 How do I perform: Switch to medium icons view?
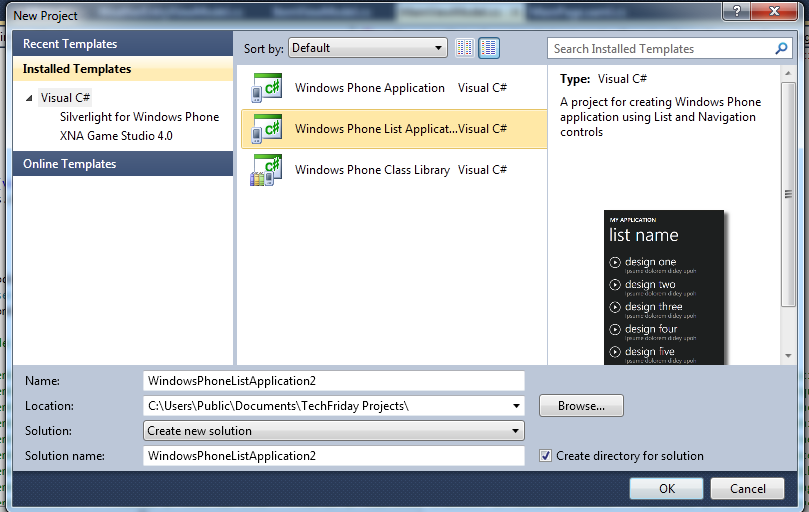489,48
